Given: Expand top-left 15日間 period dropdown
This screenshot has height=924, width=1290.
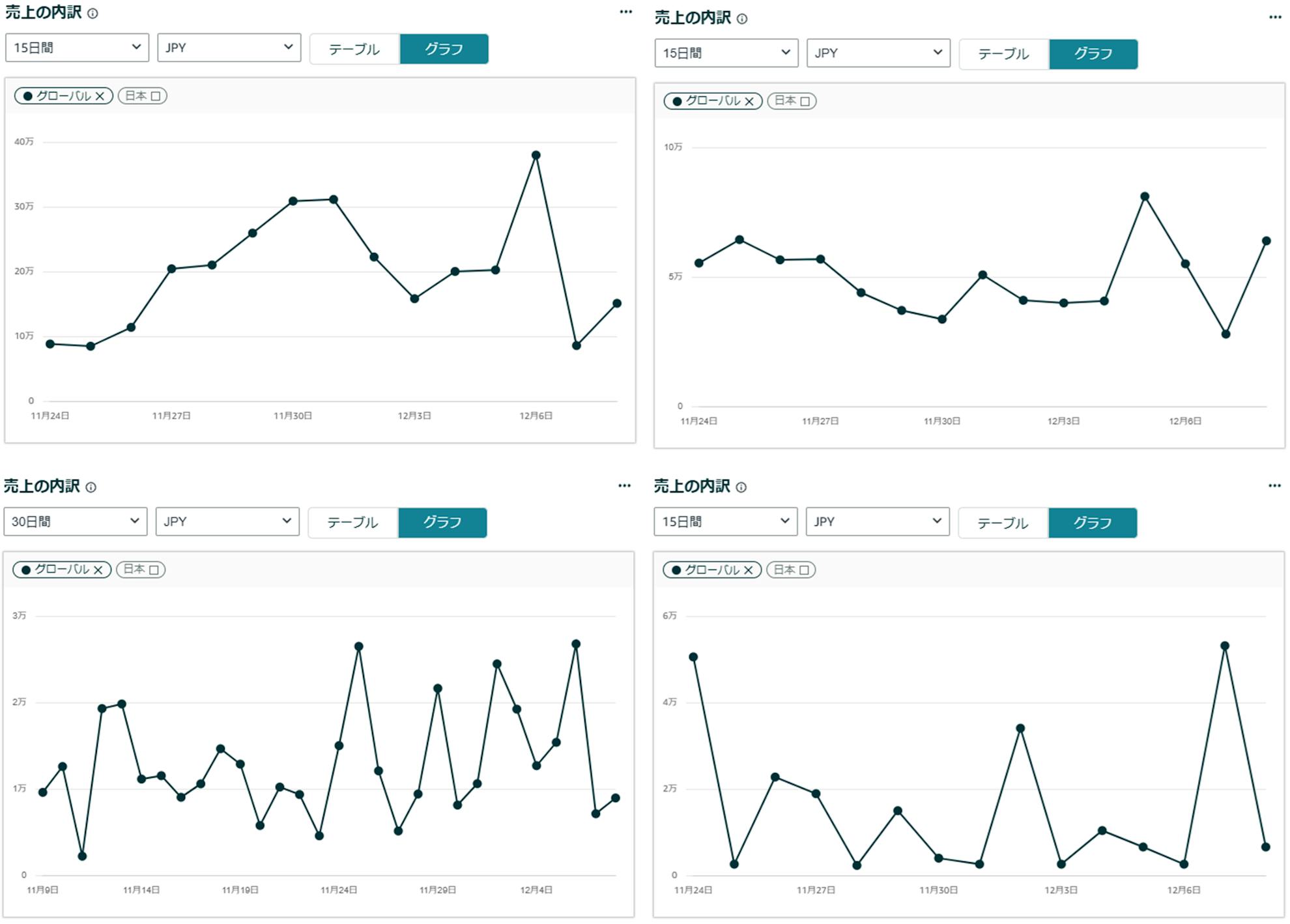Looking at the screenshot, I should [x=77, y=48].
